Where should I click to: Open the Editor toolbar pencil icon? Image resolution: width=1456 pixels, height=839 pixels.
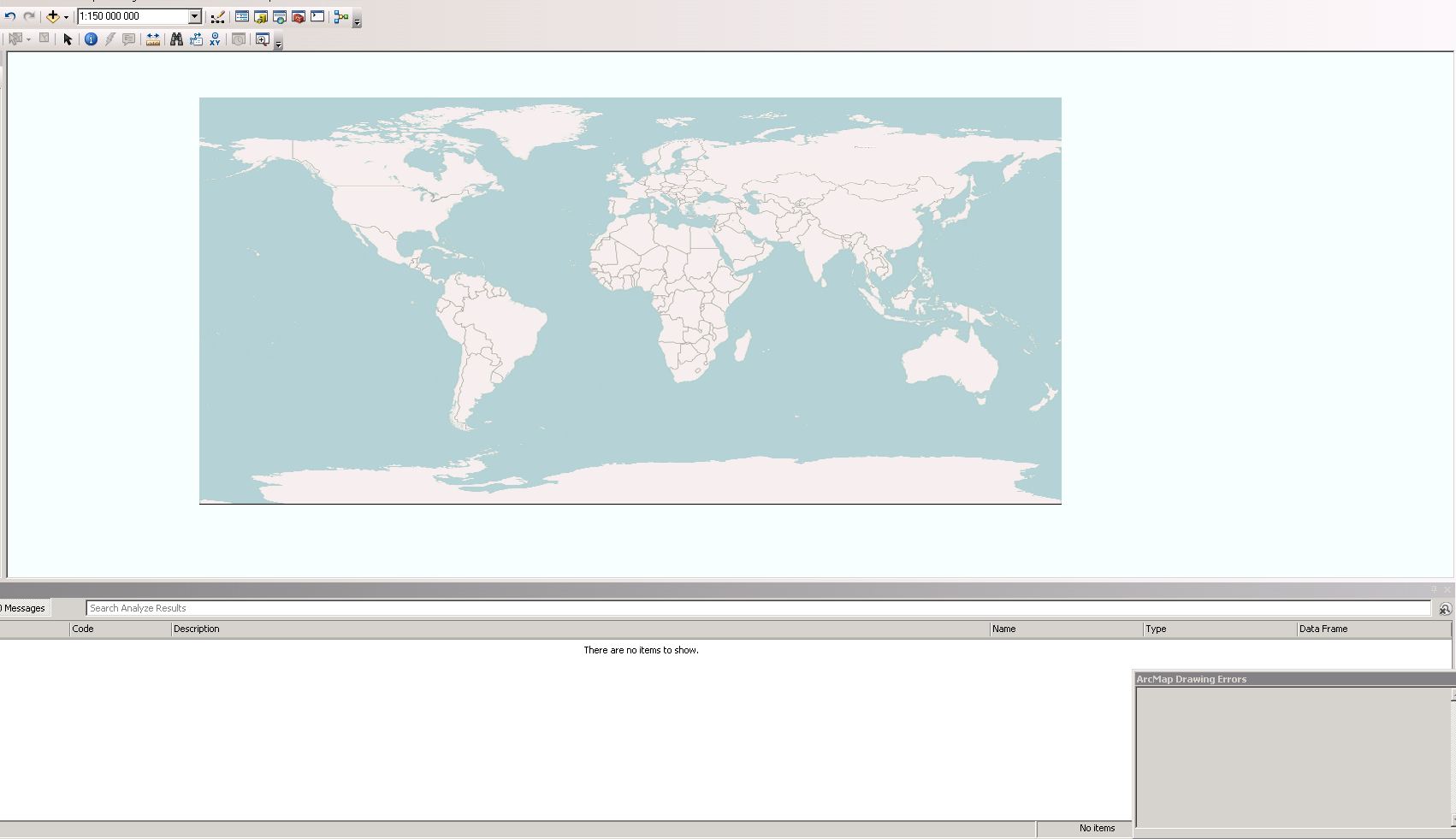click(x=218, y=16)
